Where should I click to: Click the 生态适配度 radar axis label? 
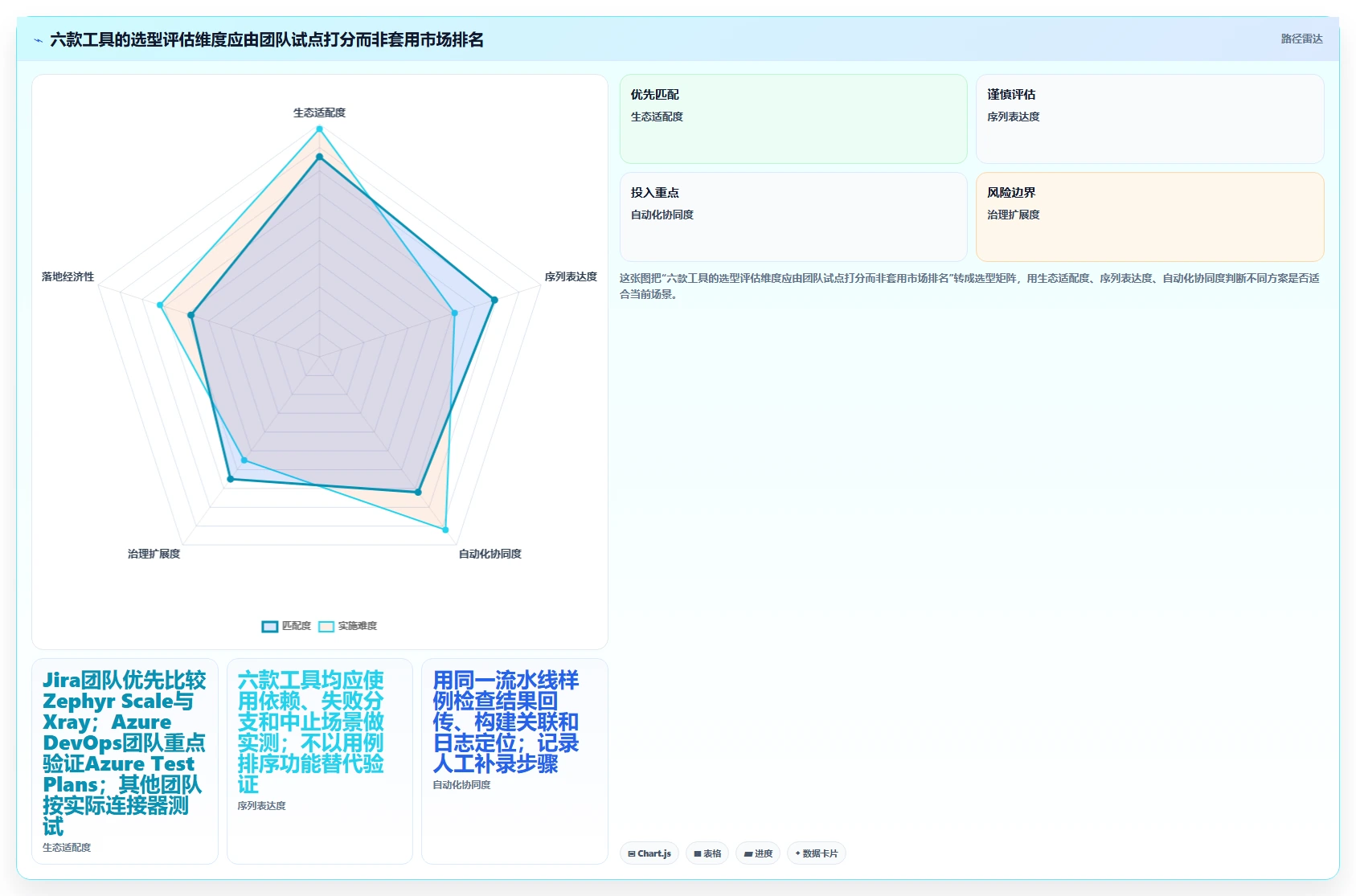pos(319,113)
